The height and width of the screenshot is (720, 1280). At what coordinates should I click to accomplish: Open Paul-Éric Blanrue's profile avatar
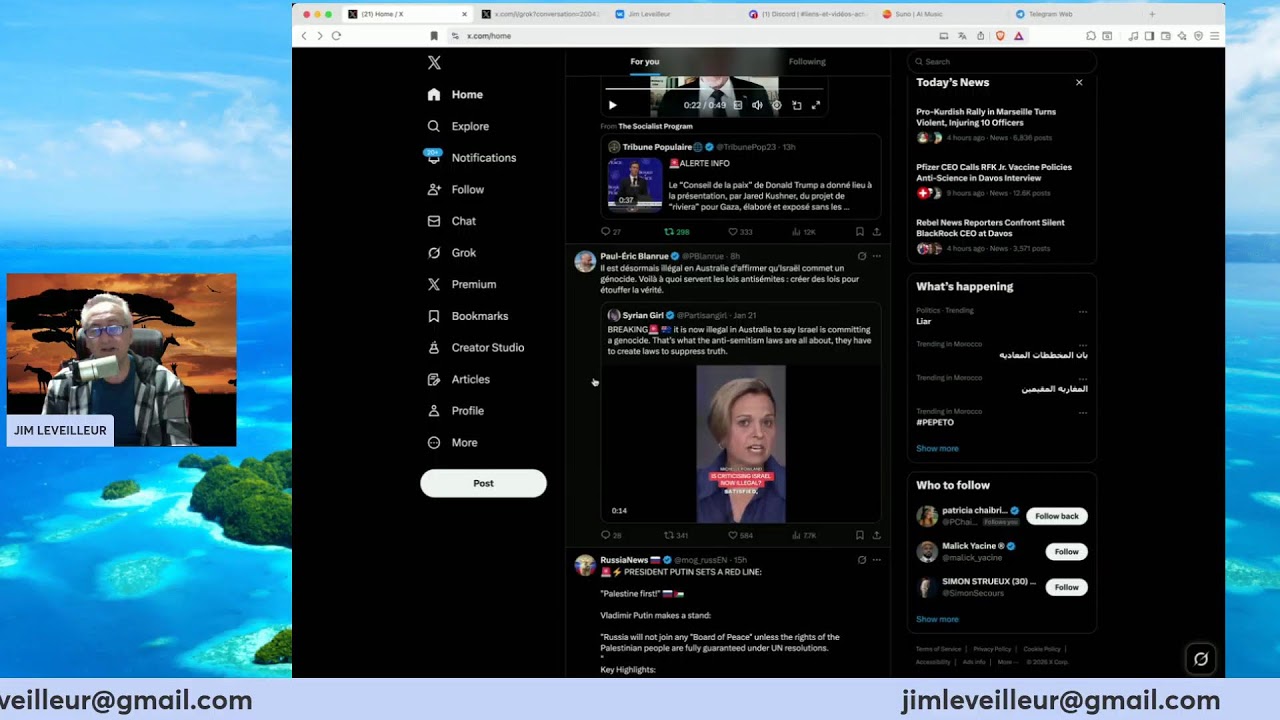(585, 262)
